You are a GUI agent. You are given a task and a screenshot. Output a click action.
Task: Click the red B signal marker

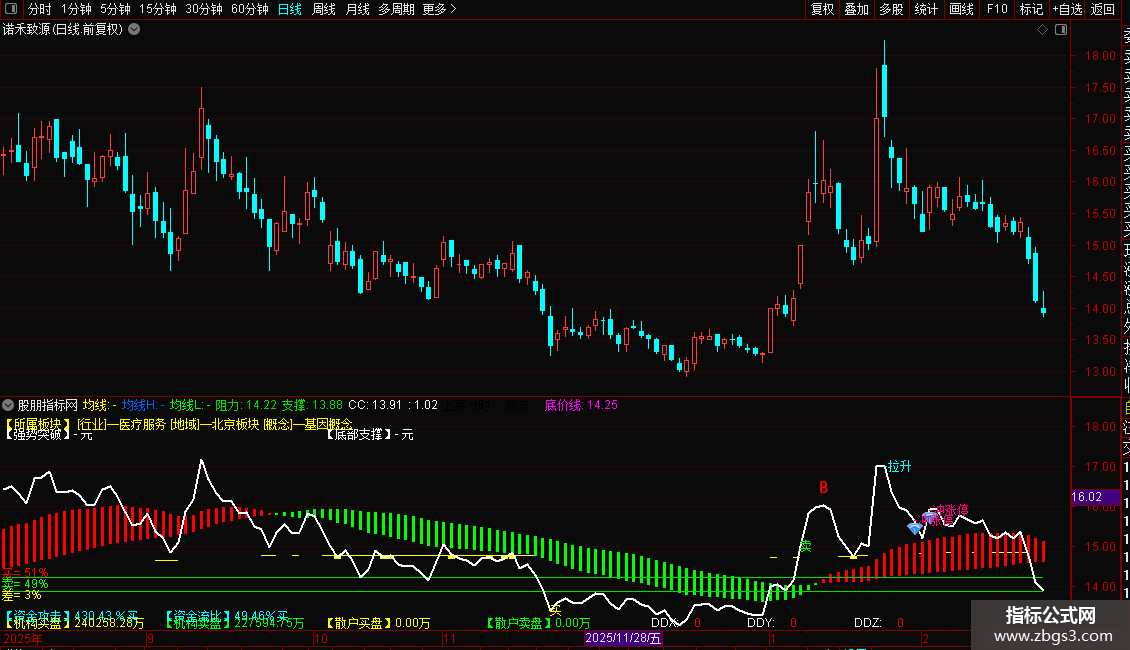click(x=824, y=488)
